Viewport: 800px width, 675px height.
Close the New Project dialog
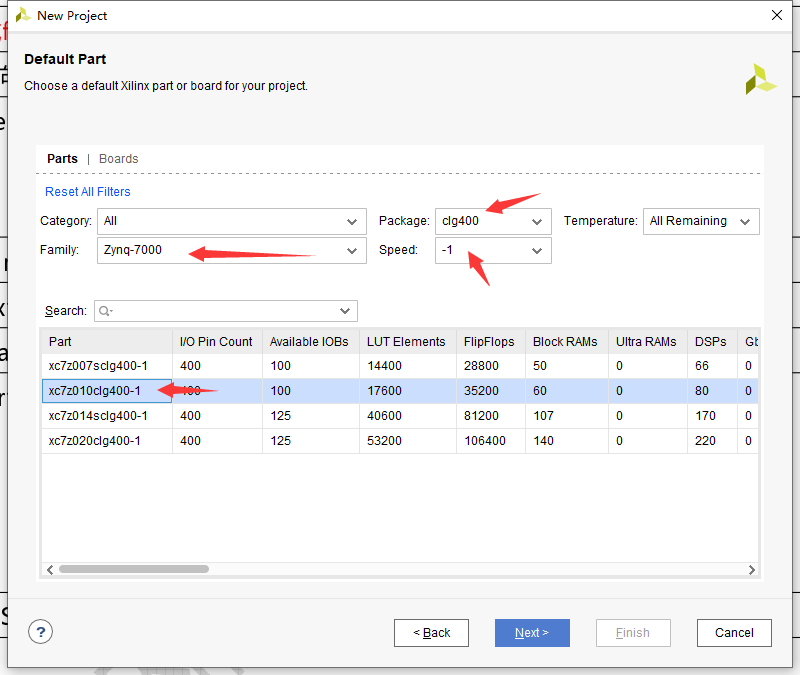click(x=777, y=15)
